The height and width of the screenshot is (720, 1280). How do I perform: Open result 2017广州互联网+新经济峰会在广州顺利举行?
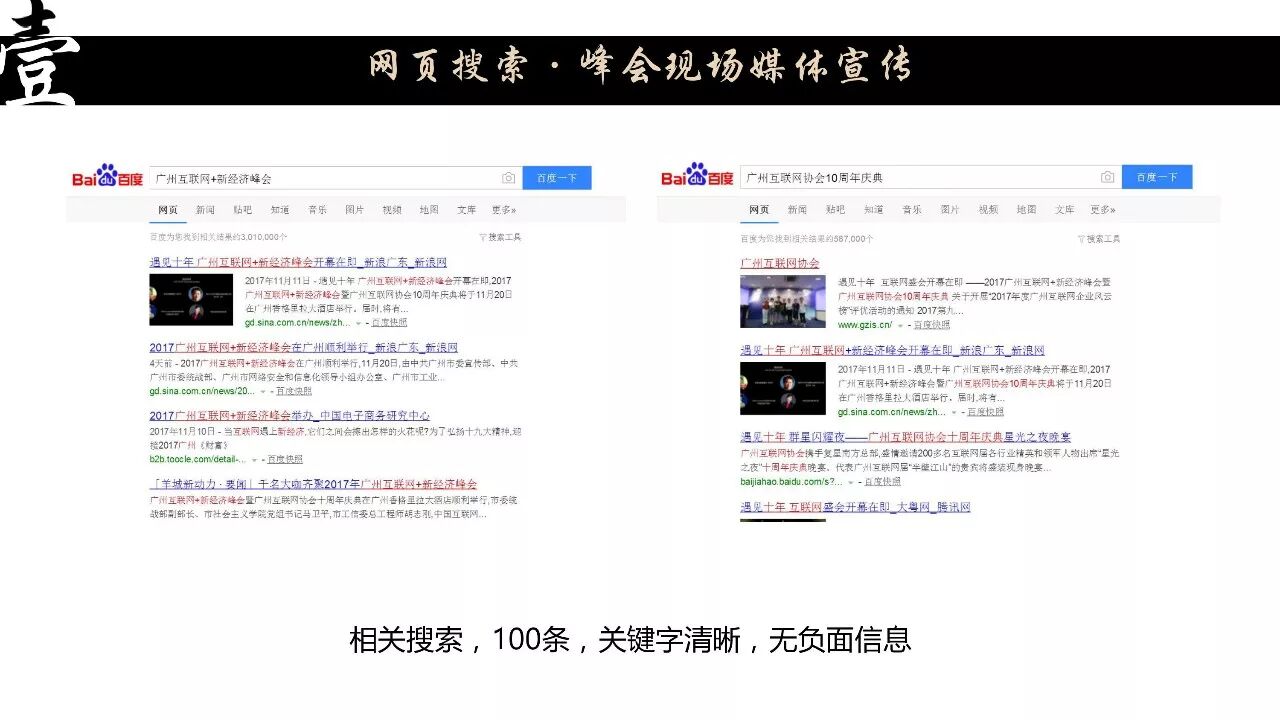[304, 347]
